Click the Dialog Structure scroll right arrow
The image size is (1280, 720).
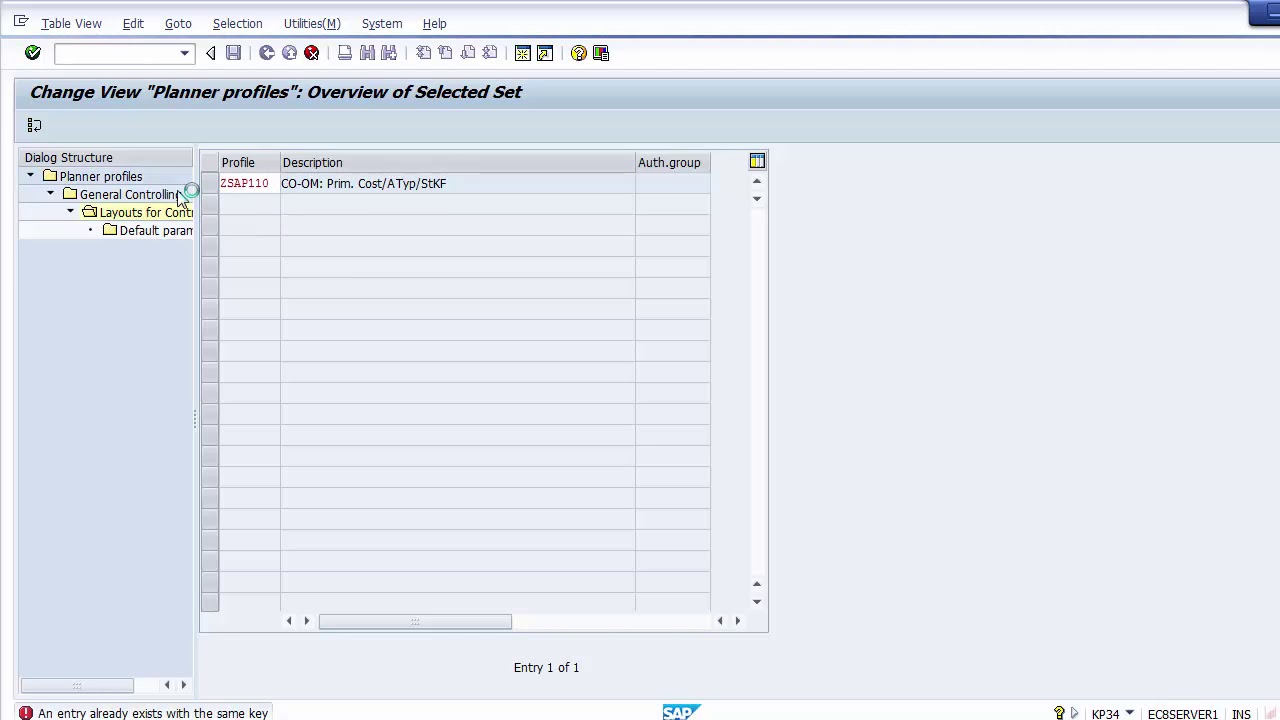[184, 685]
